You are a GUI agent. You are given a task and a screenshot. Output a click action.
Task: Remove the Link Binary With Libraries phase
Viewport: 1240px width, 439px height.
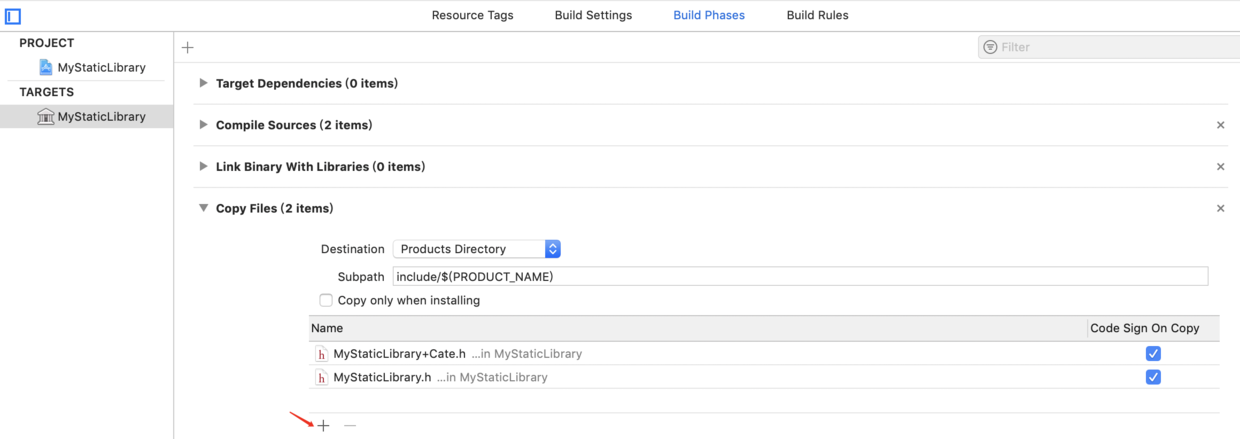pos(1220,167)
